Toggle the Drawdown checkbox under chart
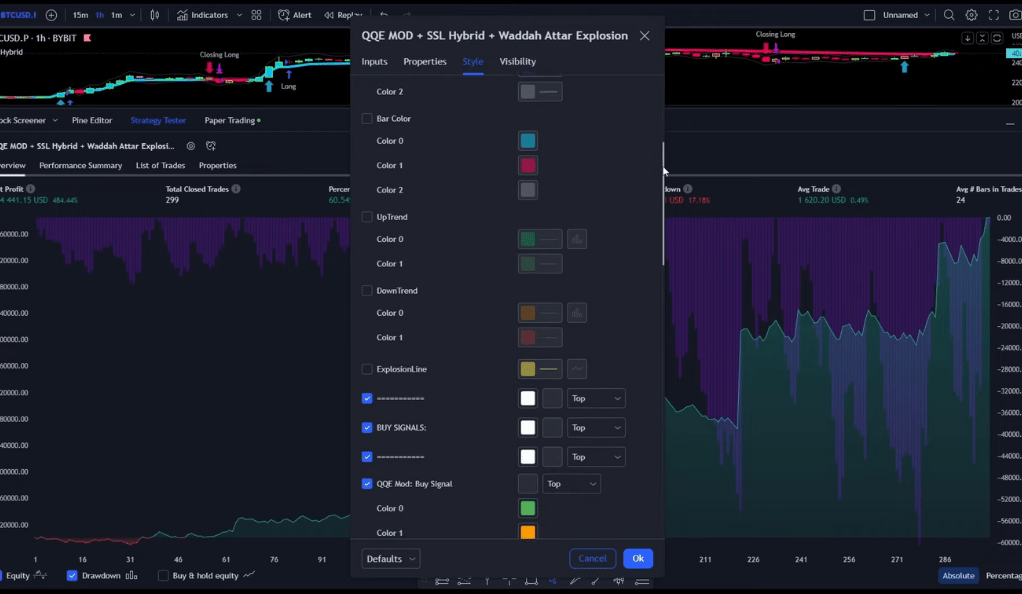Viewport: 1022px width, 594px height. [72, 576]
